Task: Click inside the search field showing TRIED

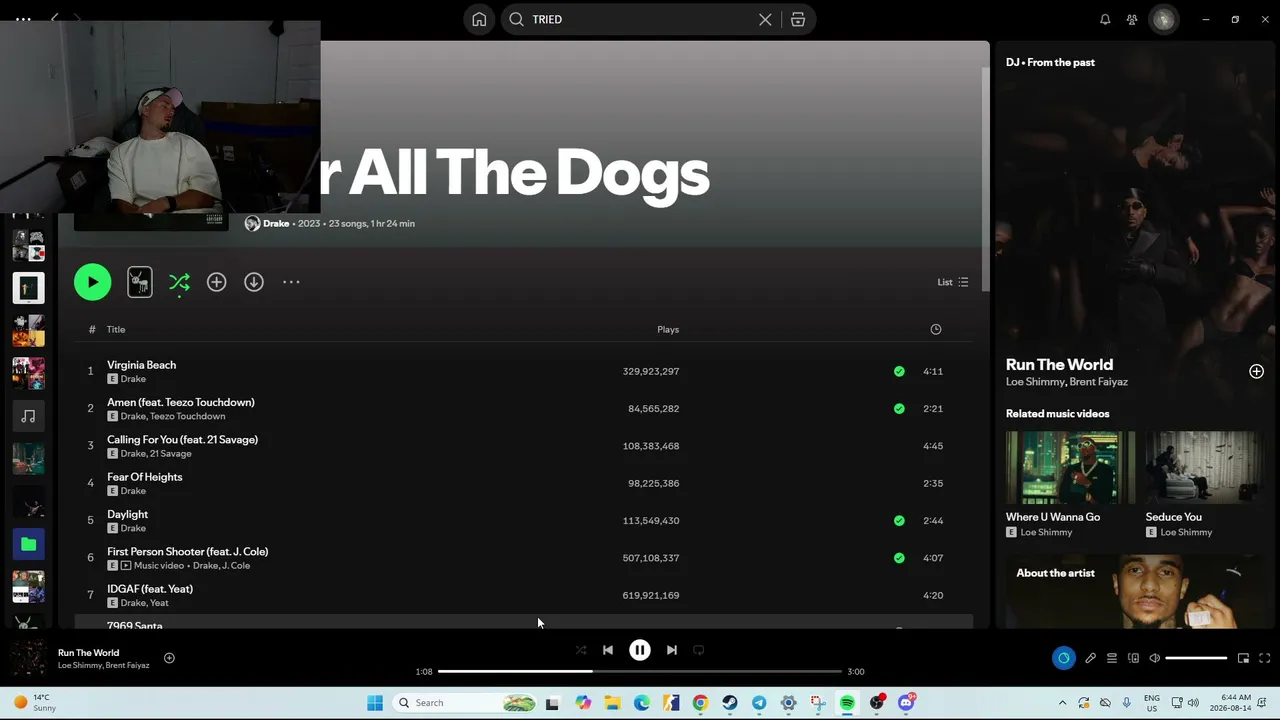Action: tap(640, 19)
